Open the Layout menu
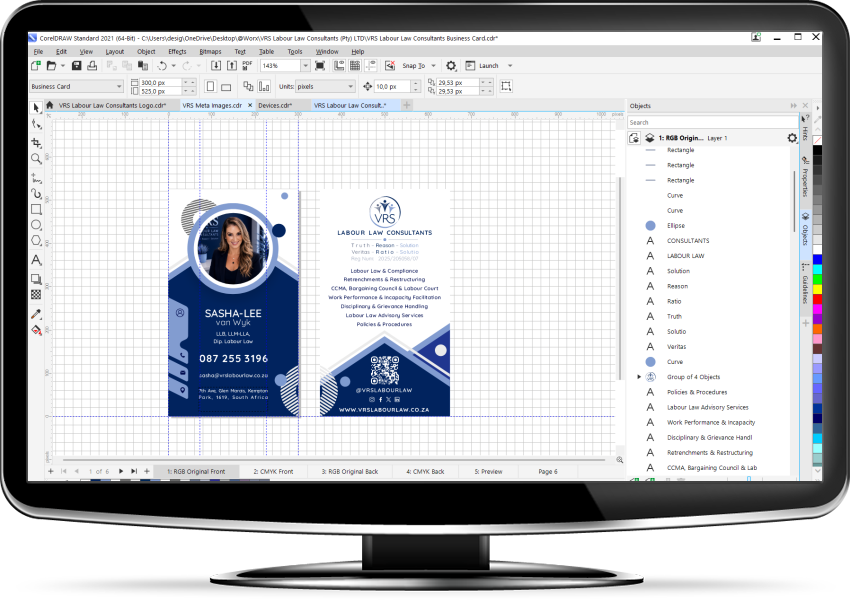 click(114, 51)
